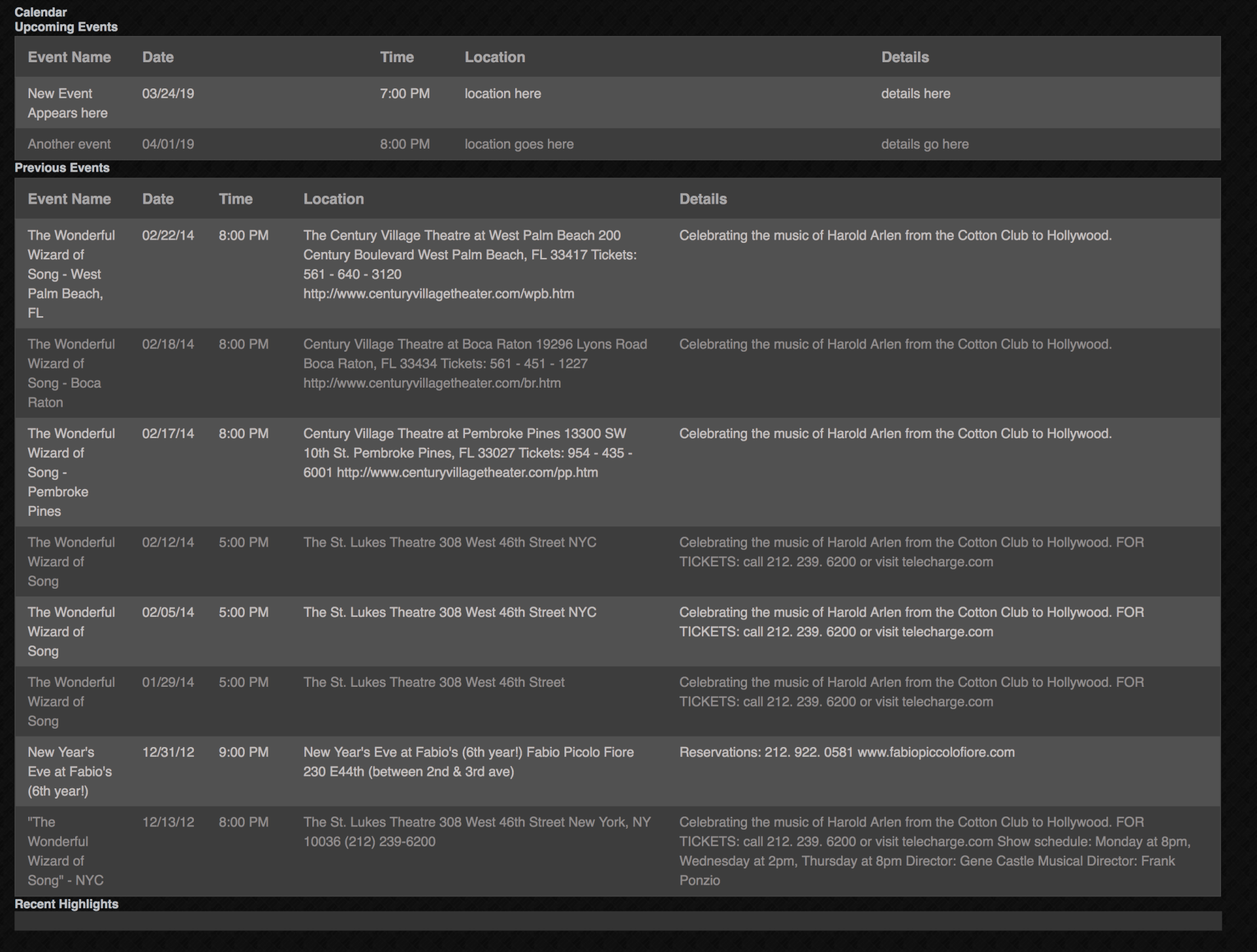Select the New Year's Eve at Fabio's event name
The image size is (1257, 952).
(69, 771)
